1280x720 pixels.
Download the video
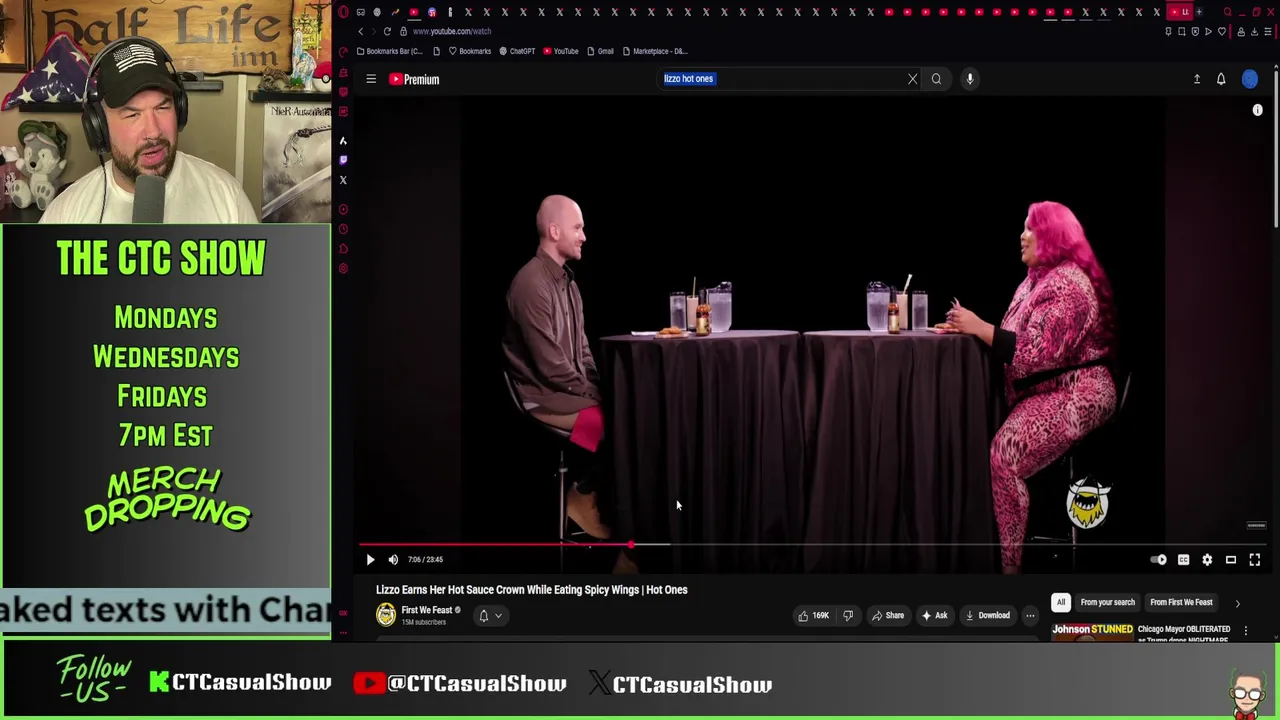click(987, 616)
